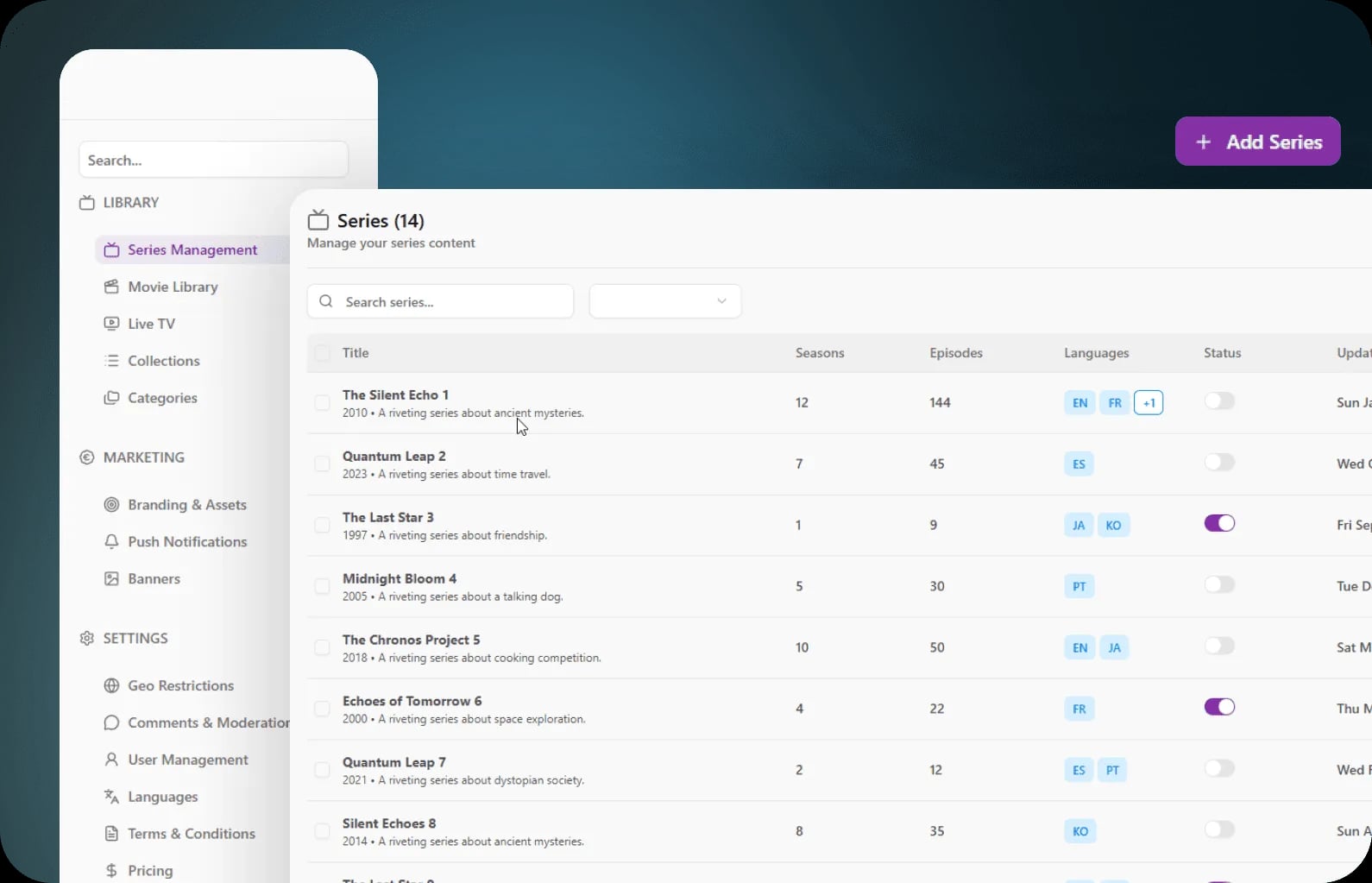Click the Branding & Assets target icon

111,505
